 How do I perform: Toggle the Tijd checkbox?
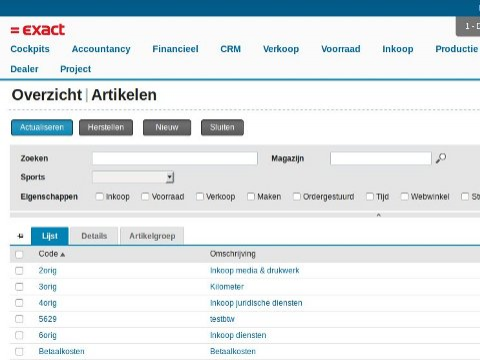370,196
